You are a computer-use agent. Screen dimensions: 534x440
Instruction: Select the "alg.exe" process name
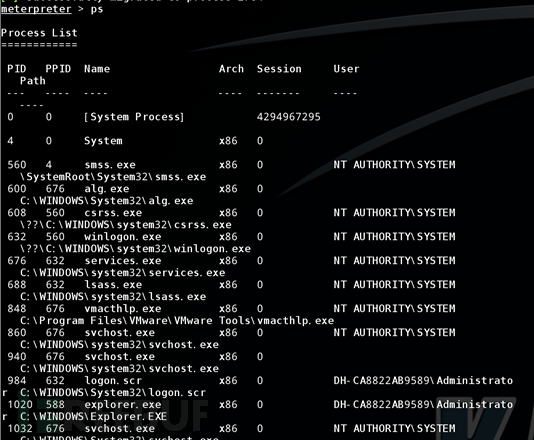tap(107, 189)
